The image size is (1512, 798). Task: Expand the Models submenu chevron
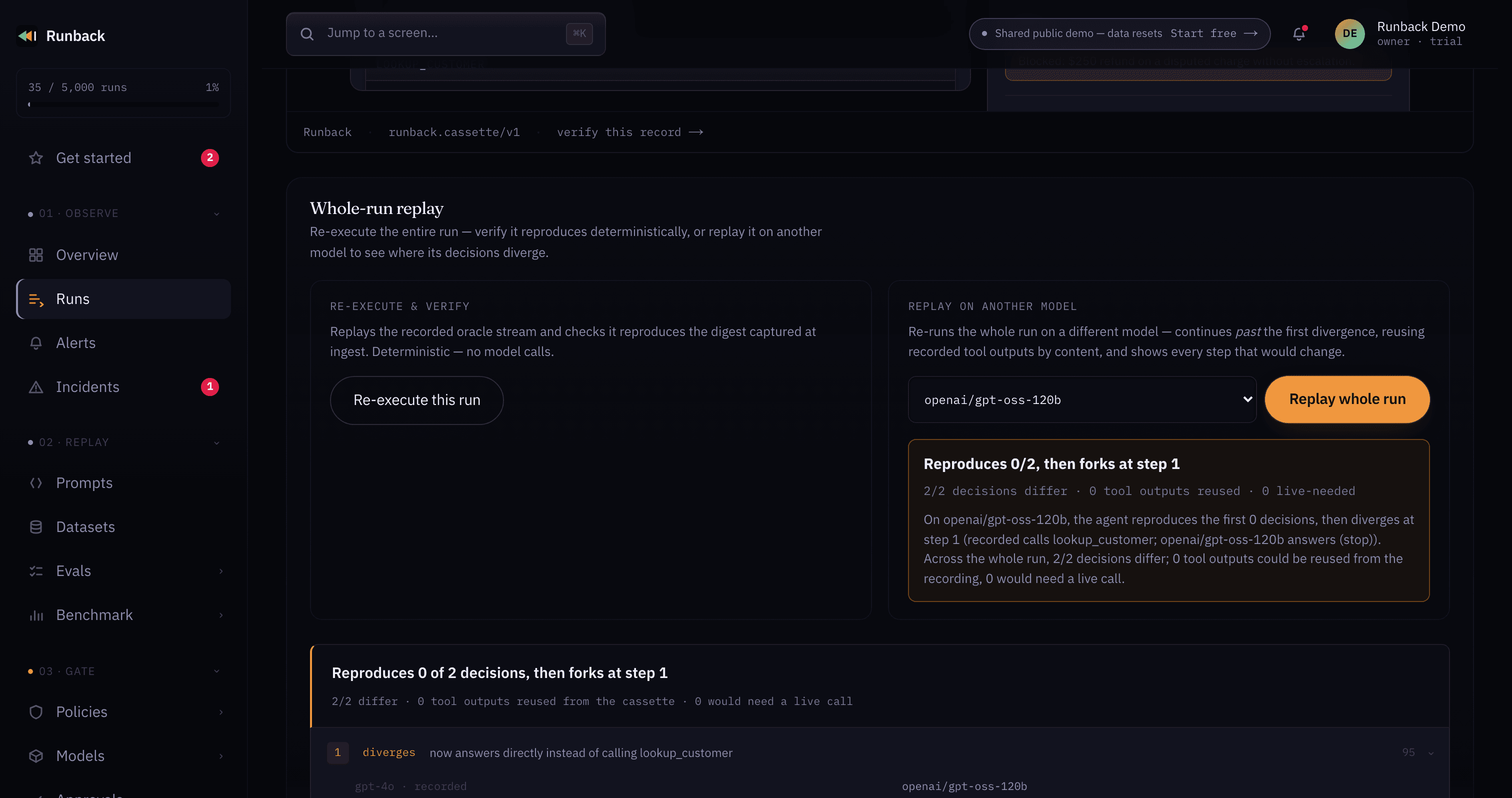[220, 756]
